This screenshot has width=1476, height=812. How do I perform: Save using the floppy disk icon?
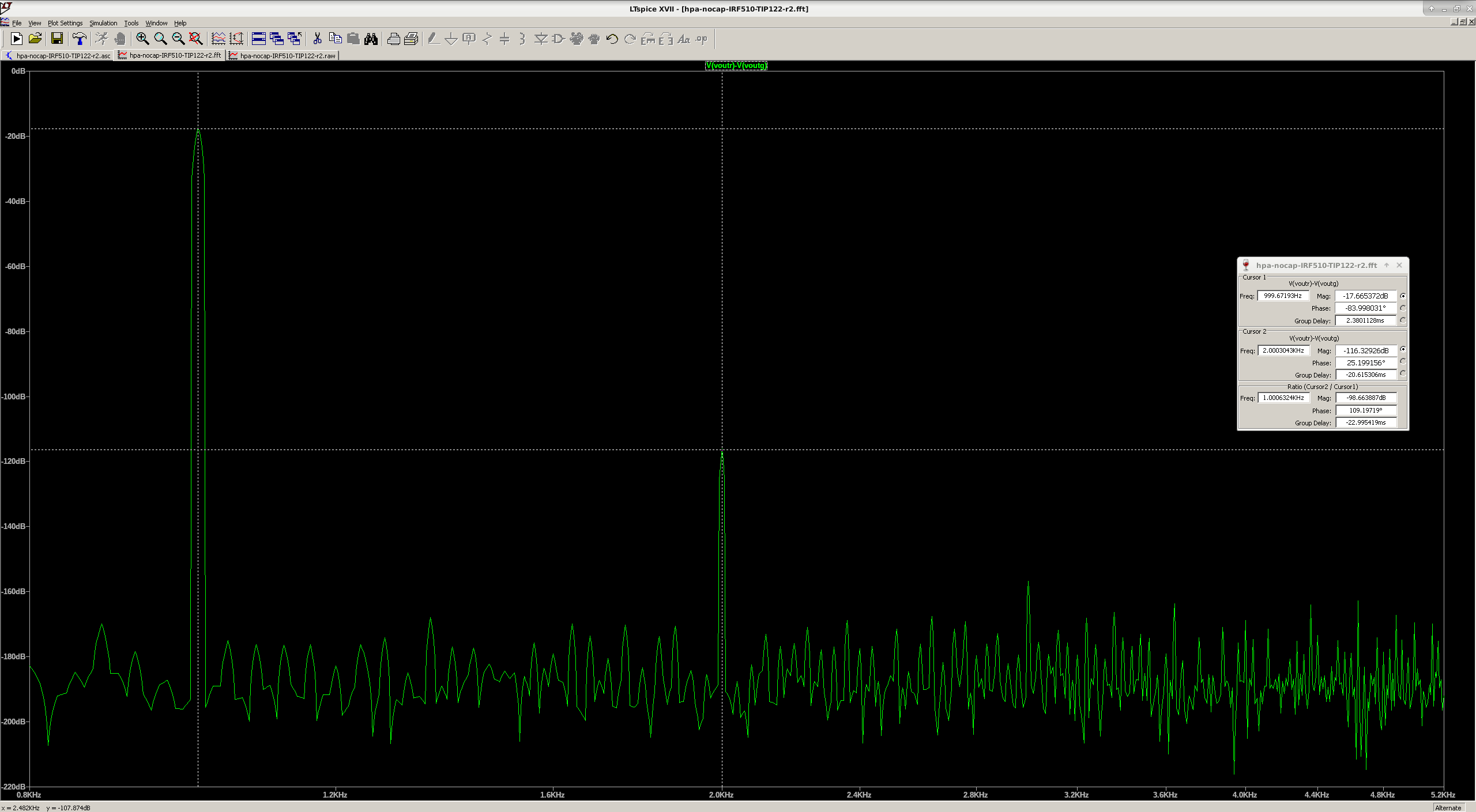click(57, 39)
